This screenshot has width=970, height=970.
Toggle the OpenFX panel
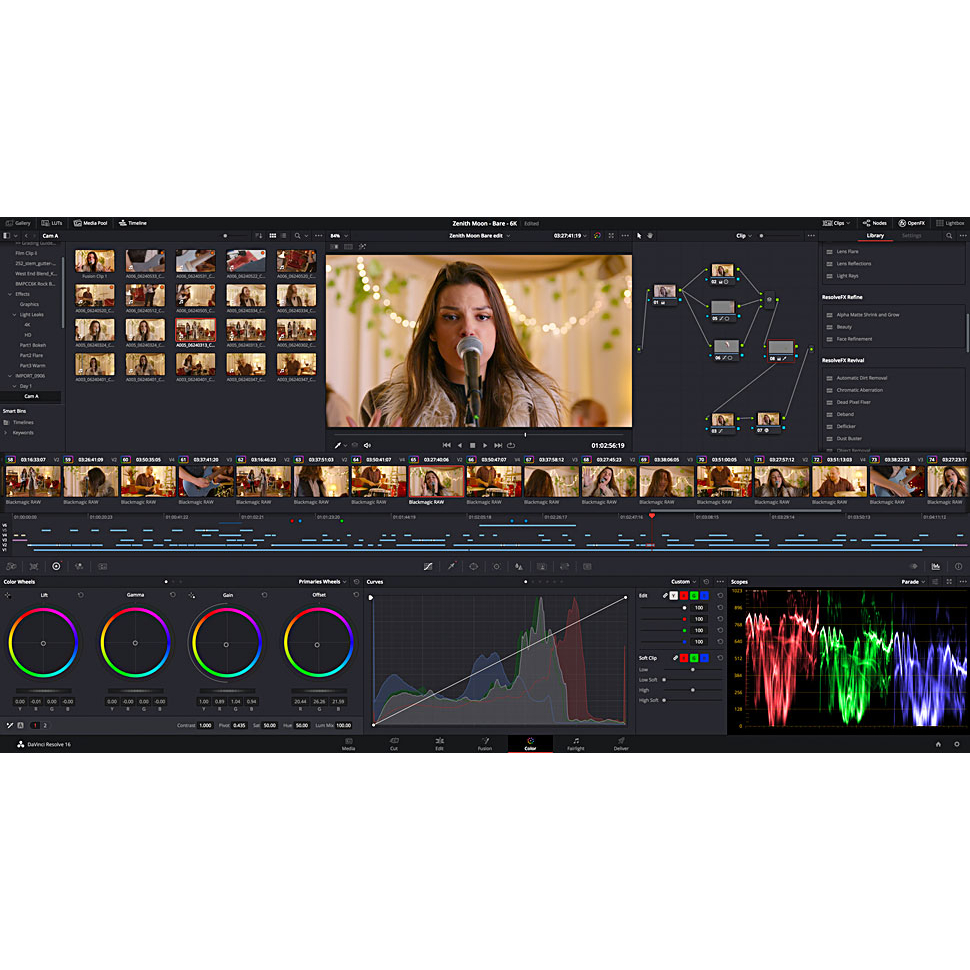tap(911, 223)
